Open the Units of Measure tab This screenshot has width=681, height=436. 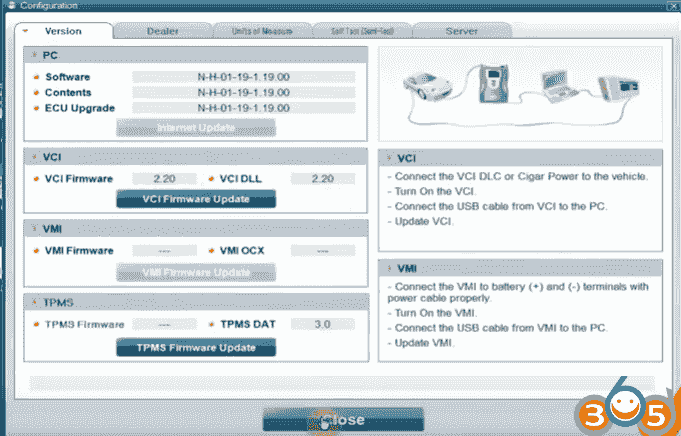[262, 31]
